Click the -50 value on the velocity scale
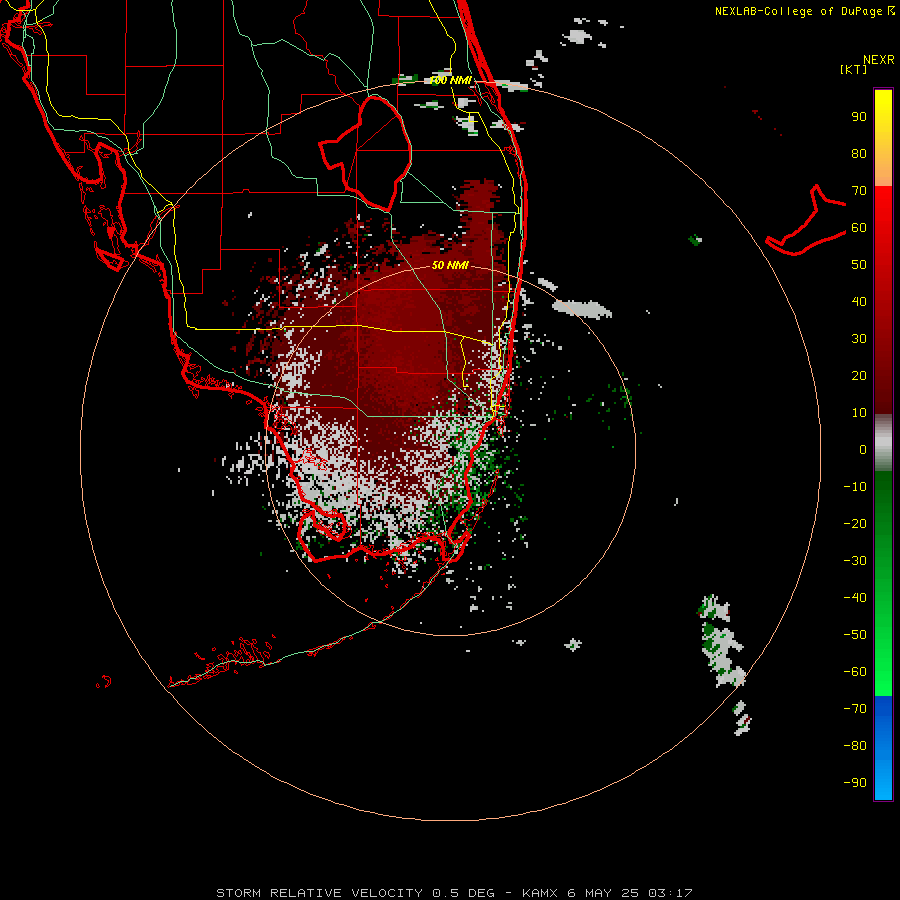The width and height of the screenshot is (900, 900). coord(855,635)
